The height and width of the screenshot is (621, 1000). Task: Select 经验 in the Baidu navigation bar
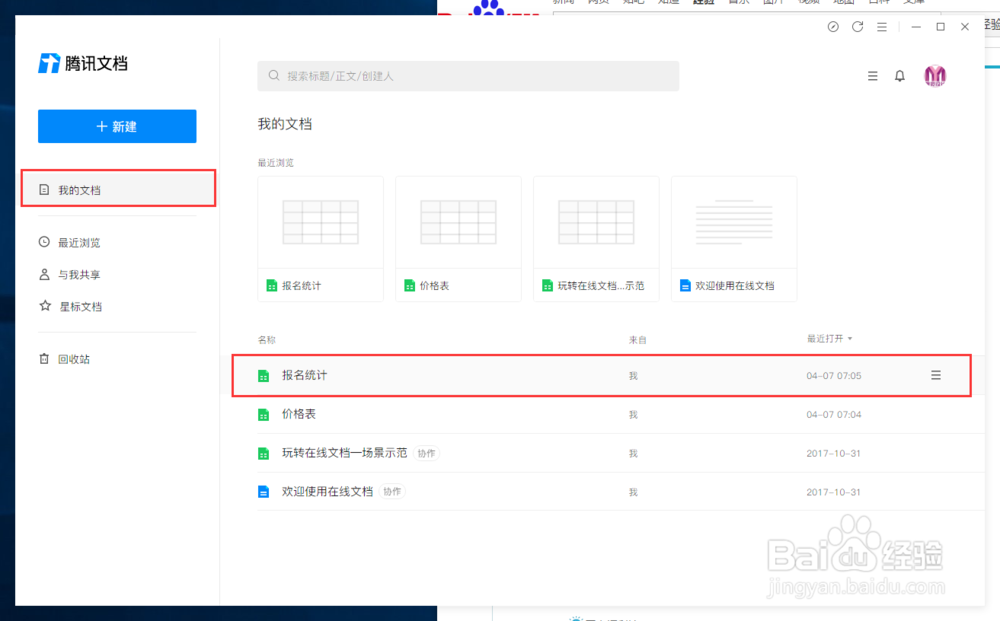pyautogui.click(x=703, y=3)
